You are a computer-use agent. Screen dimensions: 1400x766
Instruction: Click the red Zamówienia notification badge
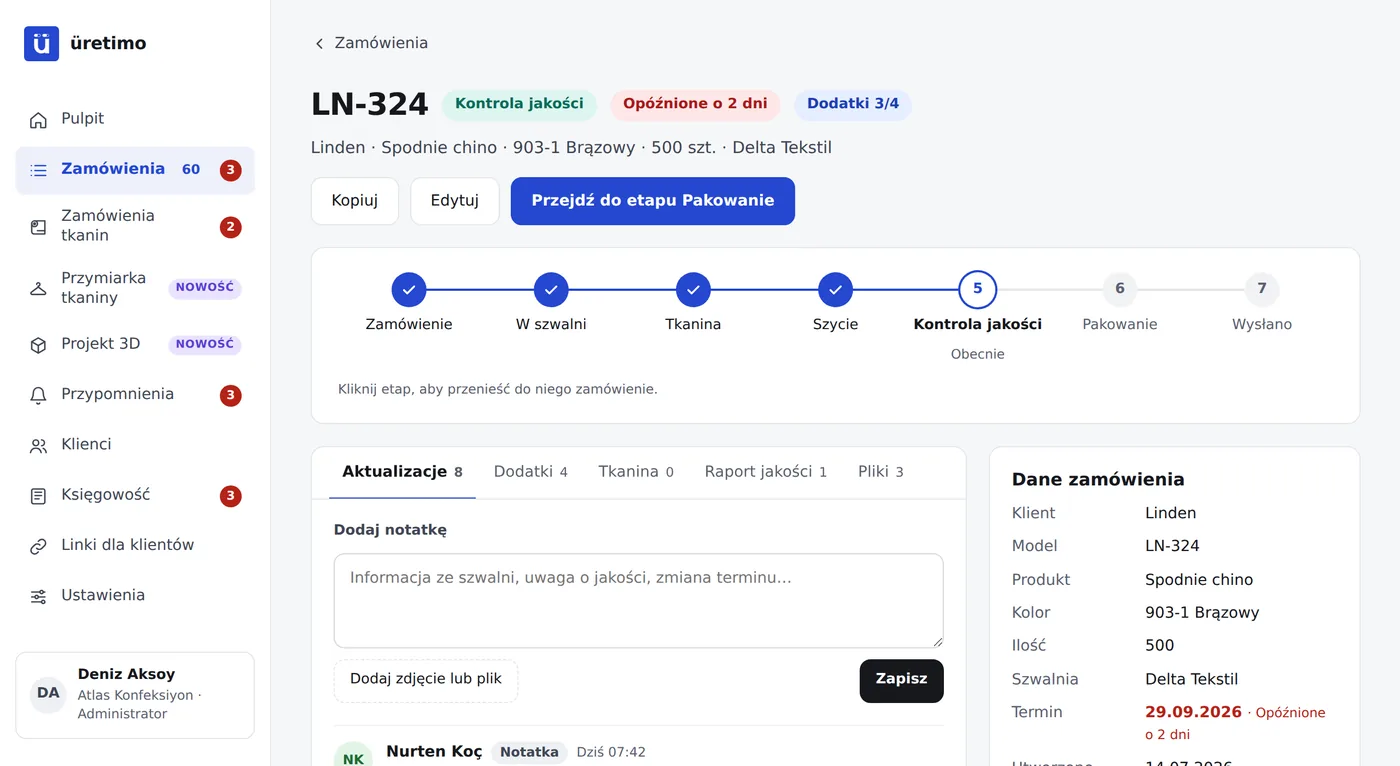click(x=231, y=170)
